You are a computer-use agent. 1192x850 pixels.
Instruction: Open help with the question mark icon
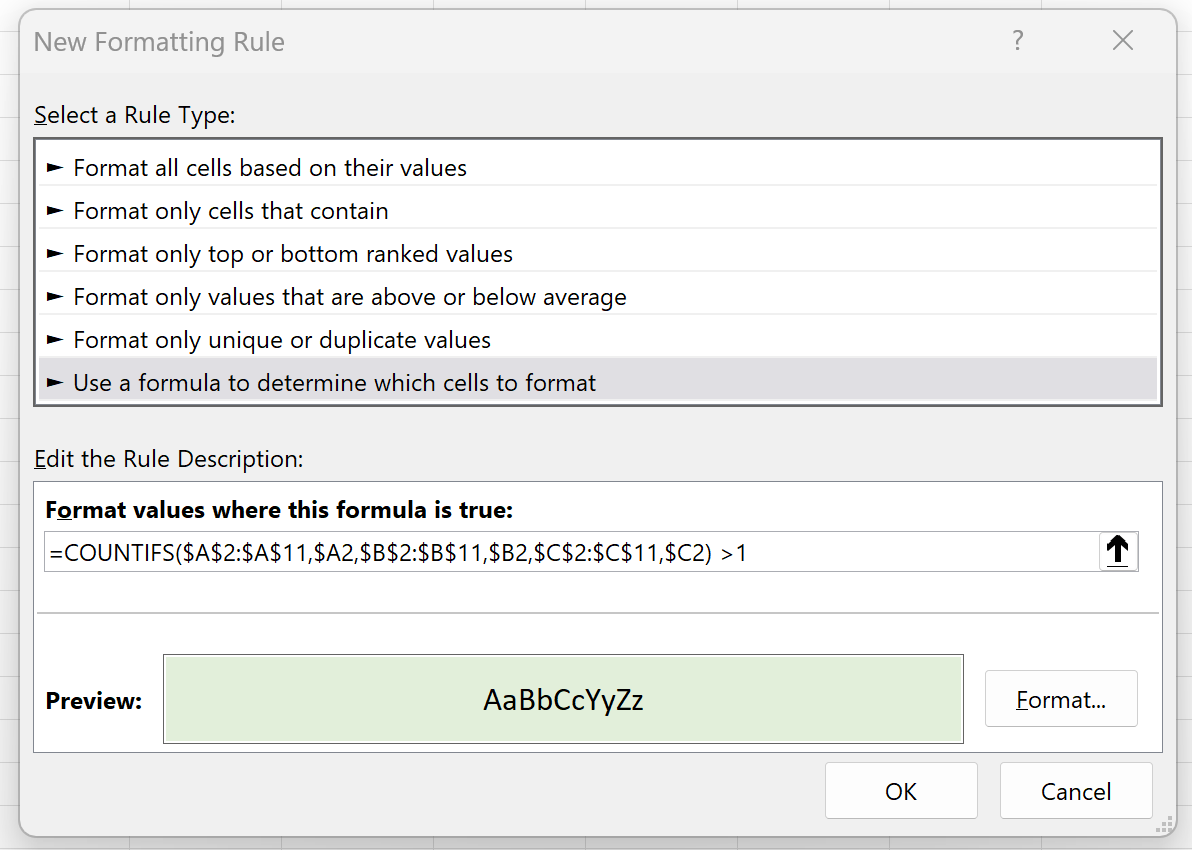[x=1018, y=40]
